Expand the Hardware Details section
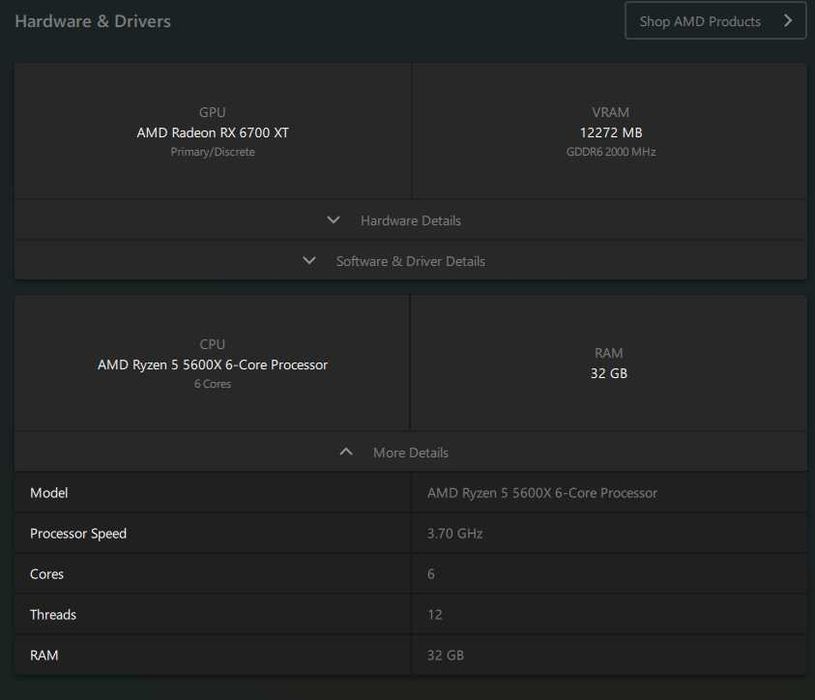Image resolution: width=815 pixels, height=700 pixels. tap(410, 220)
